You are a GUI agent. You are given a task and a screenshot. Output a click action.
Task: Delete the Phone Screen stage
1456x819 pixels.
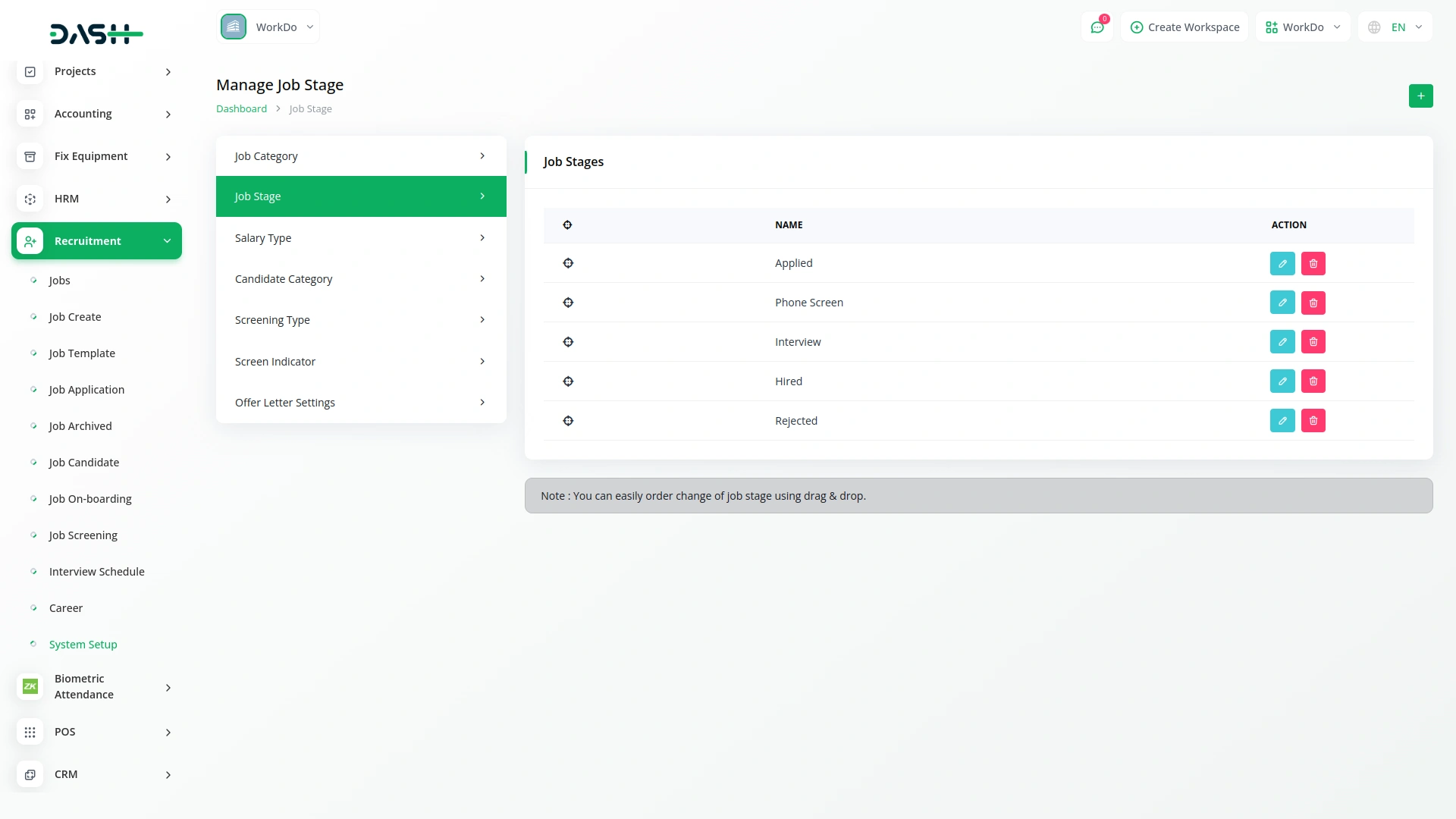coord(1313,303)
